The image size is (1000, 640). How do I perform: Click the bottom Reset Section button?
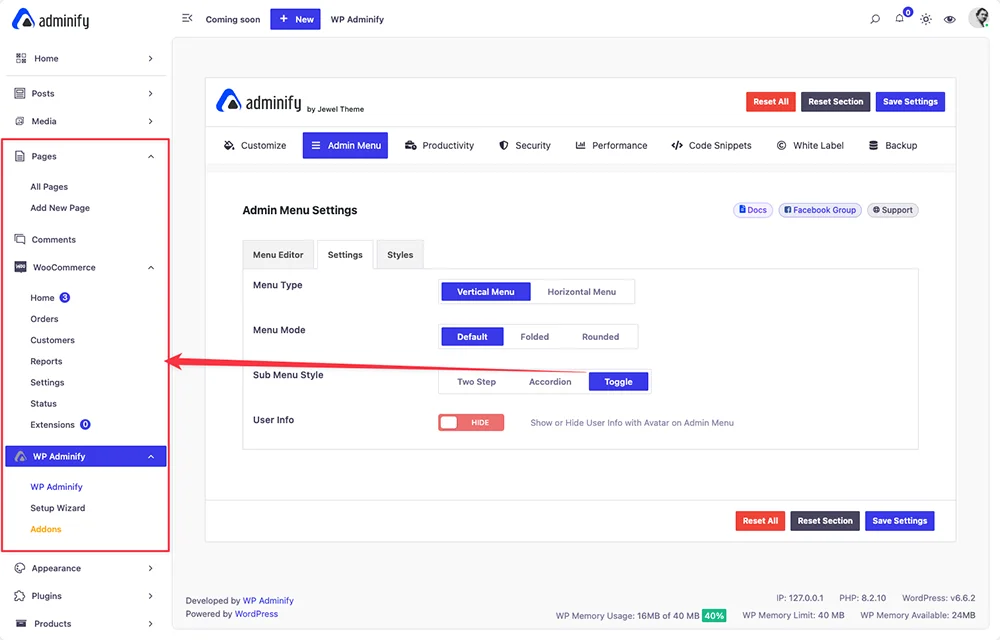[825, 521]
